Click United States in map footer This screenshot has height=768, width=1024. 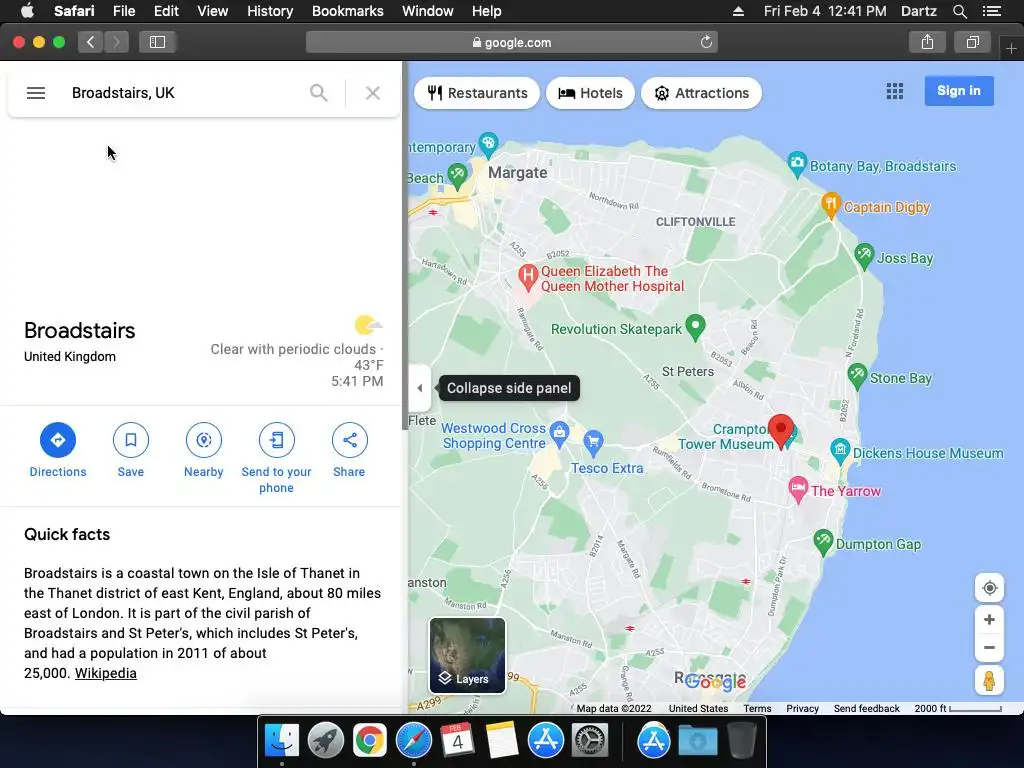[x=698, y=709]
